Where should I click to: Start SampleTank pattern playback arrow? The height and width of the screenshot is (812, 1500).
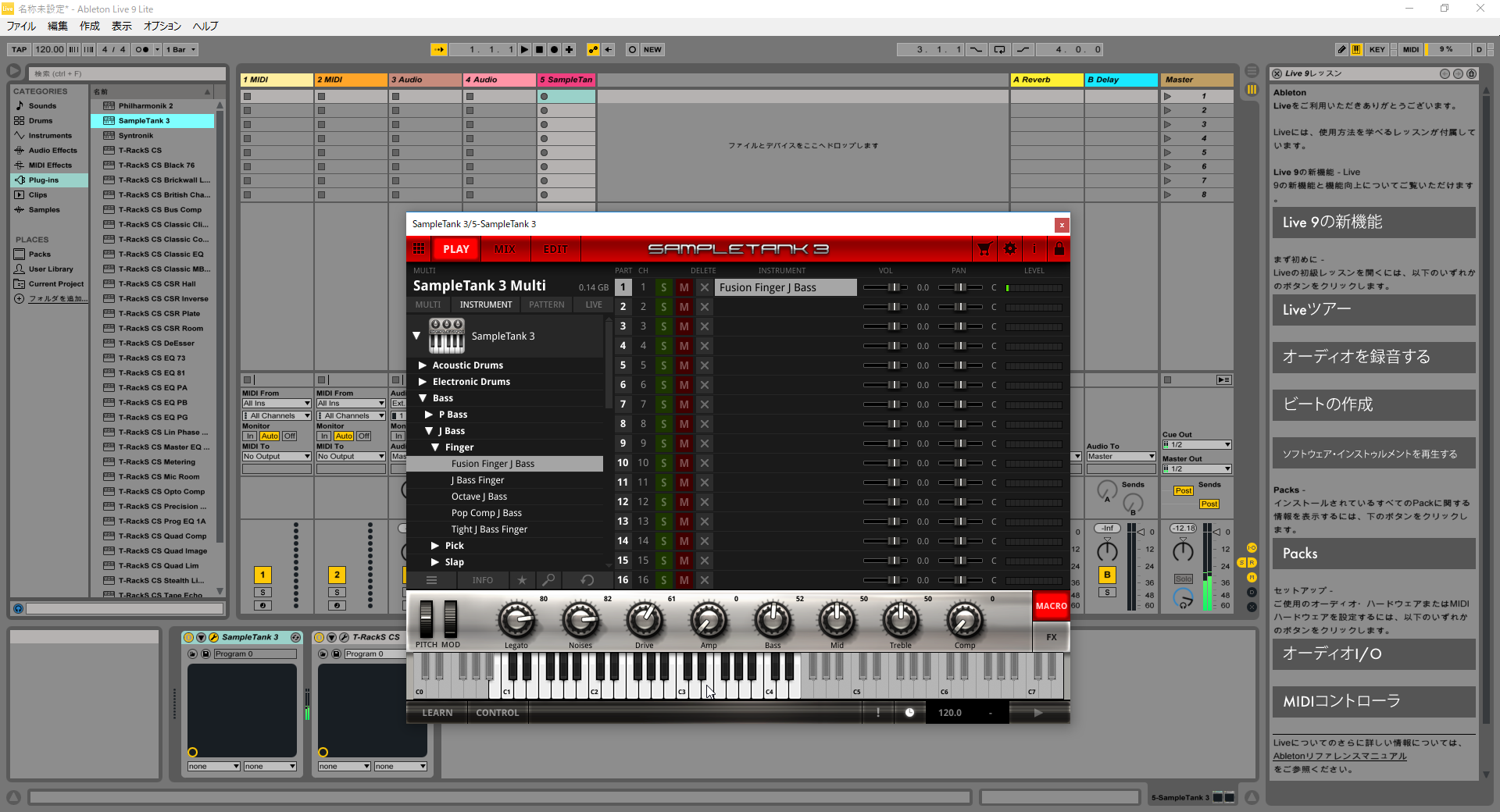tap(1038, 713)
